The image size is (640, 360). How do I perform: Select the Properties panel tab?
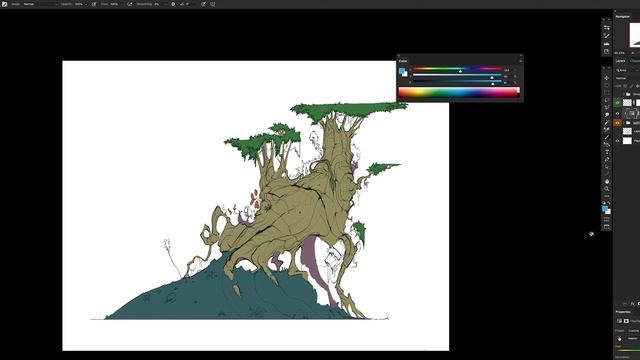point(623,312)
